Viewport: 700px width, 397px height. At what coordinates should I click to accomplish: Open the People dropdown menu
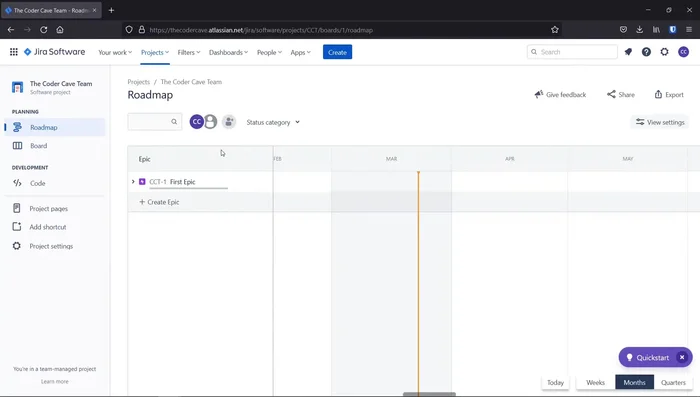269,52
